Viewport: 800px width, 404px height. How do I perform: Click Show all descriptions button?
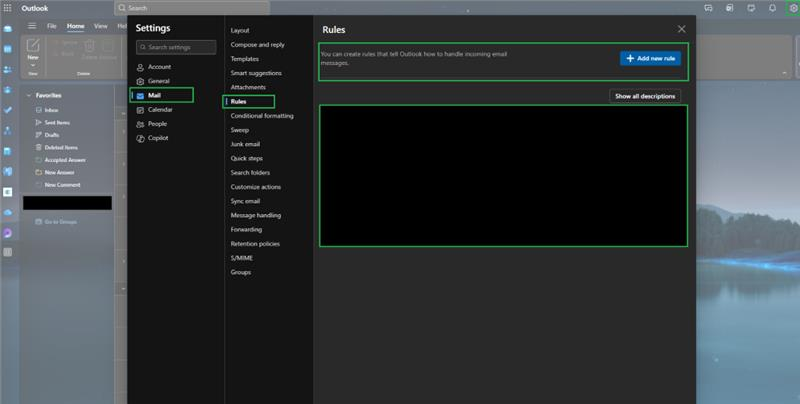644,96
